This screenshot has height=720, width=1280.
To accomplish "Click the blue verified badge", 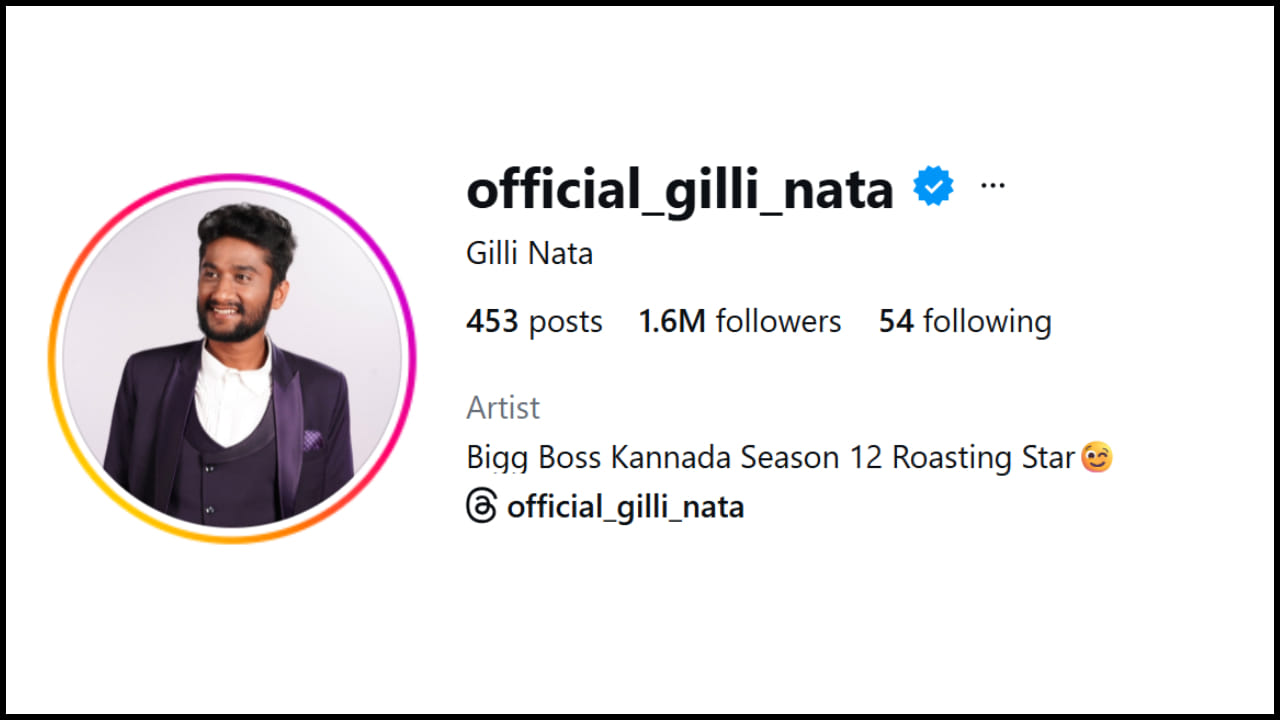I will pyautogui.click(x=933, y=187).
